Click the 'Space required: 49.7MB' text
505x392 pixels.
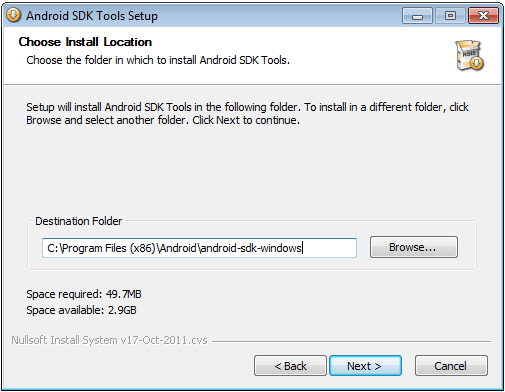(x=84, y=294)
